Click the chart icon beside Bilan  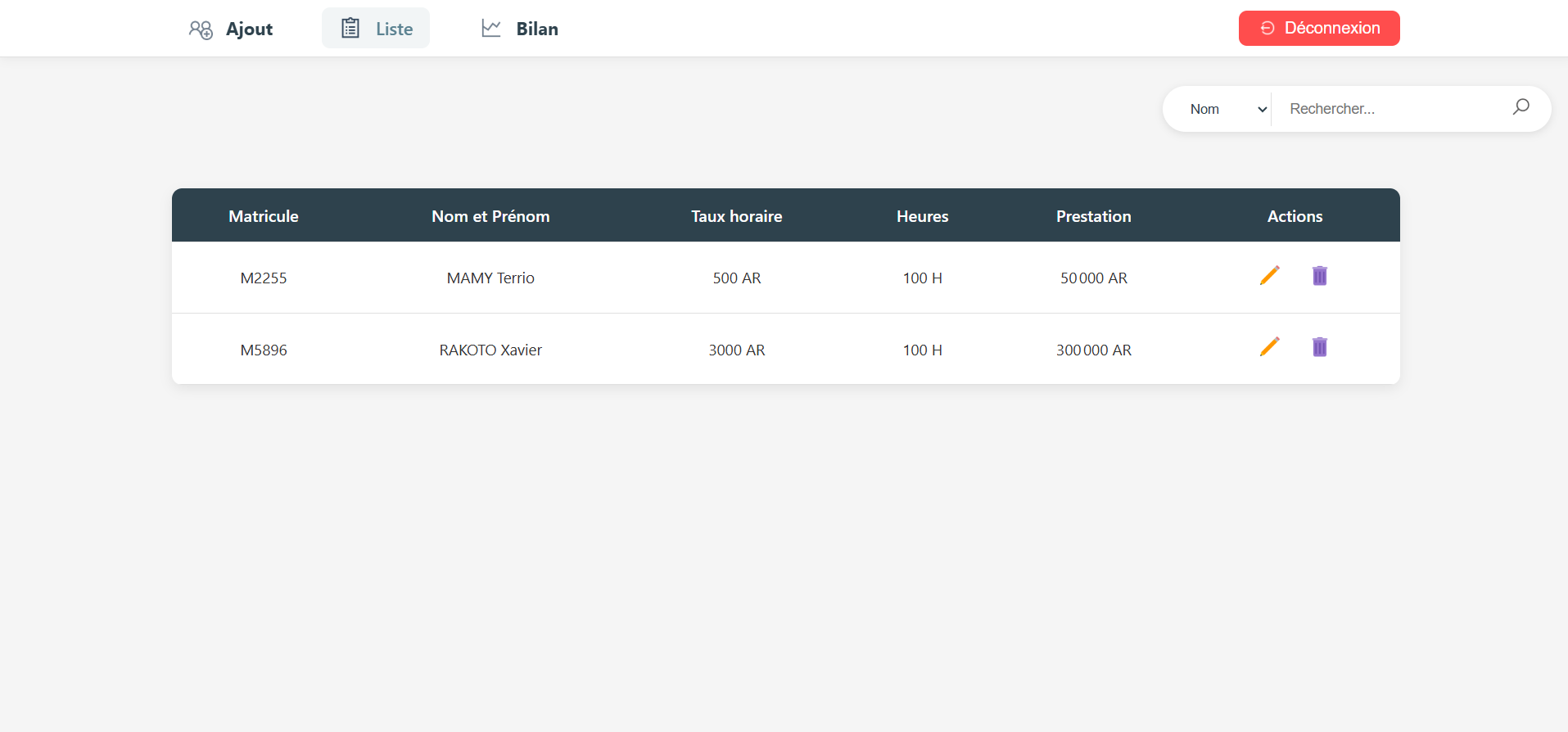(491, 29)
